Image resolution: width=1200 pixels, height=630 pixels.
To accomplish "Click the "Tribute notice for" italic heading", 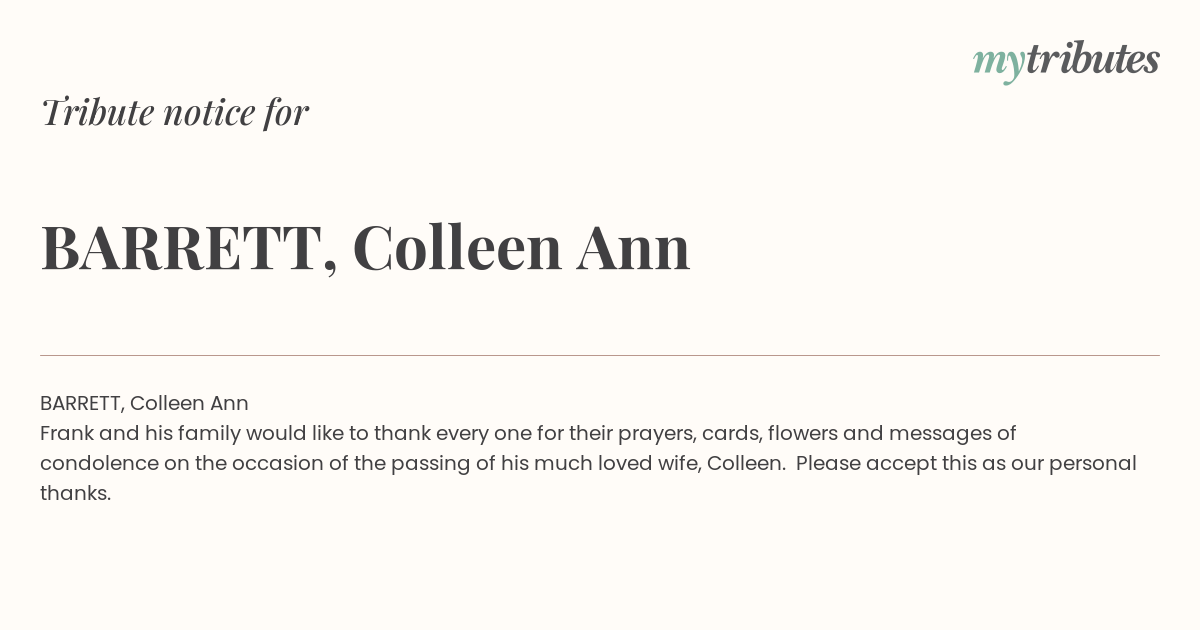I will 174,112.
